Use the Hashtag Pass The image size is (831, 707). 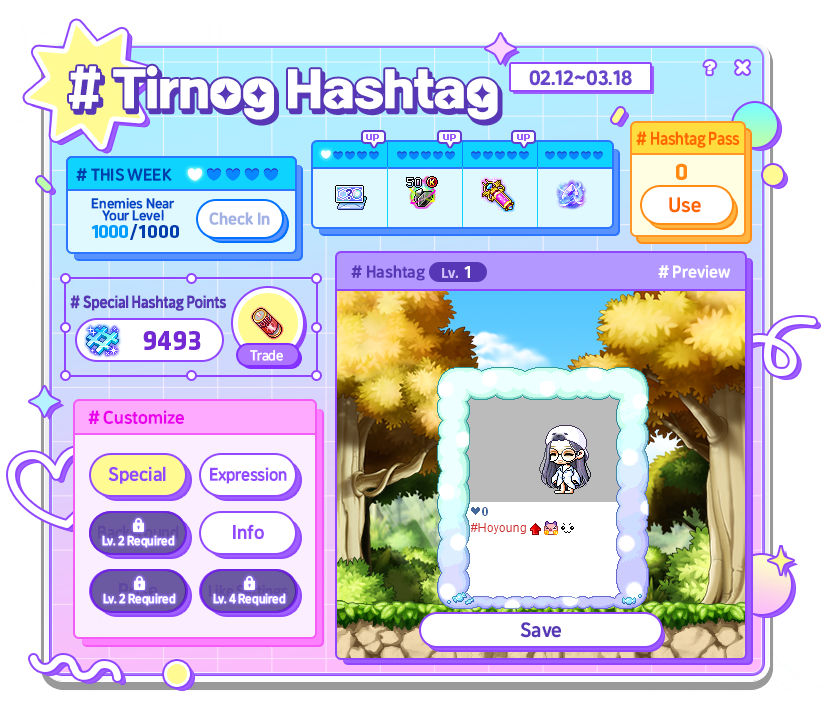coord(685,206)
